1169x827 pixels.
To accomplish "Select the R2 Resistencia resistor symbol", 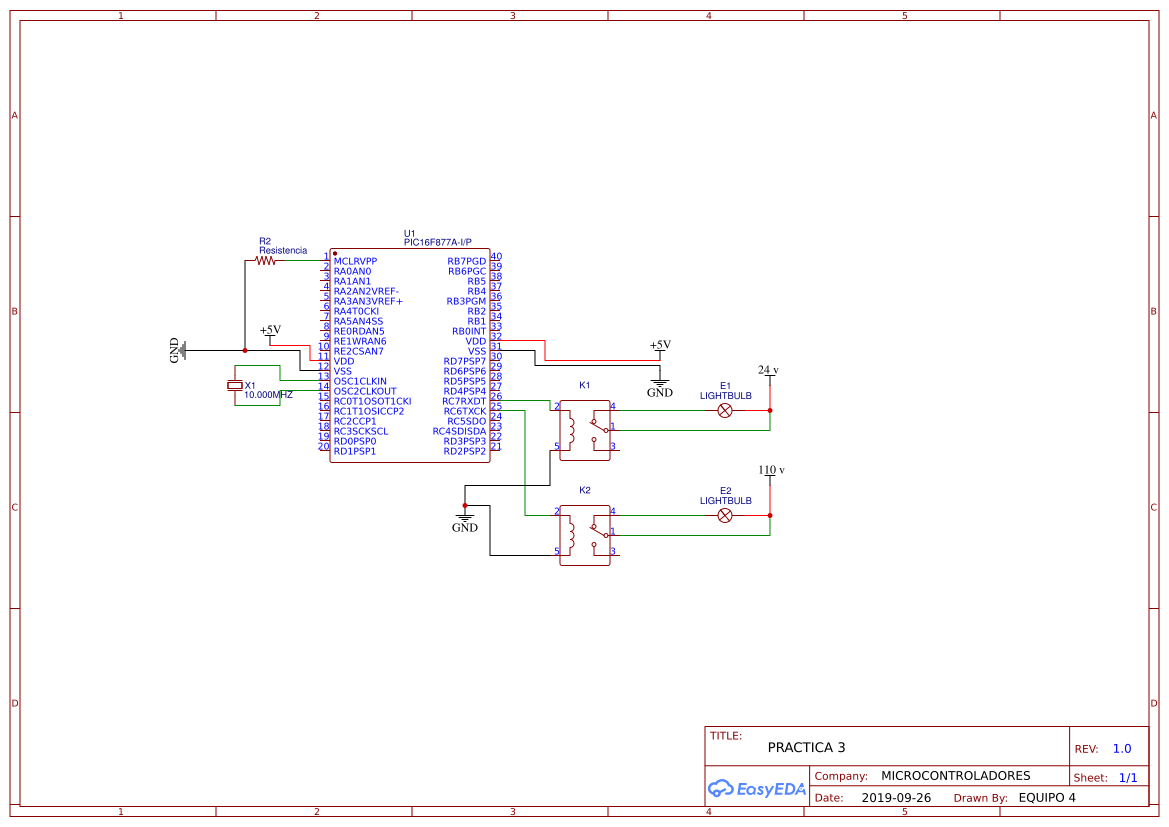I will [267, 258].
